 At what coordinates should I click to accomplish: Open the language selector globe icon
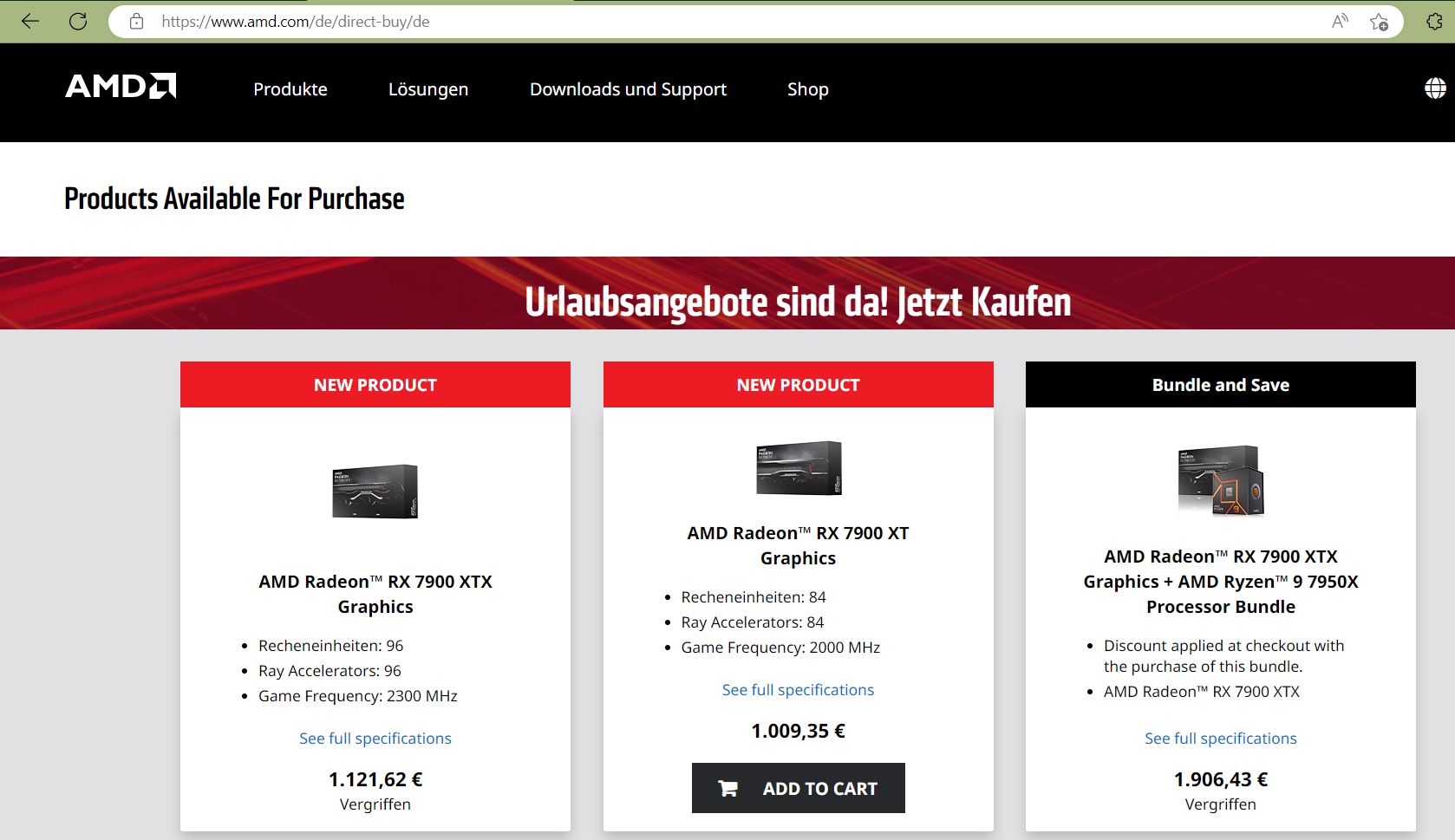pyautogui.click(x=1436, y=88)
